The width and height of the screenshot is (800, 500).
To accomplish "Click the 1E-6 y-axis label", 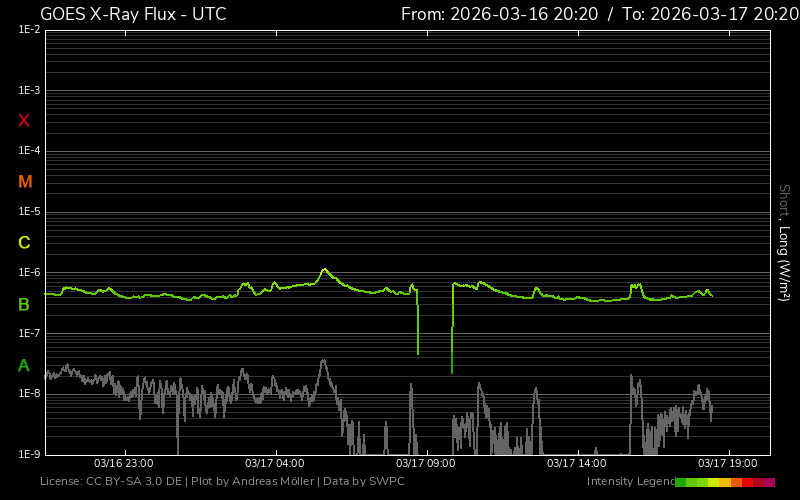I will (29, 272).
